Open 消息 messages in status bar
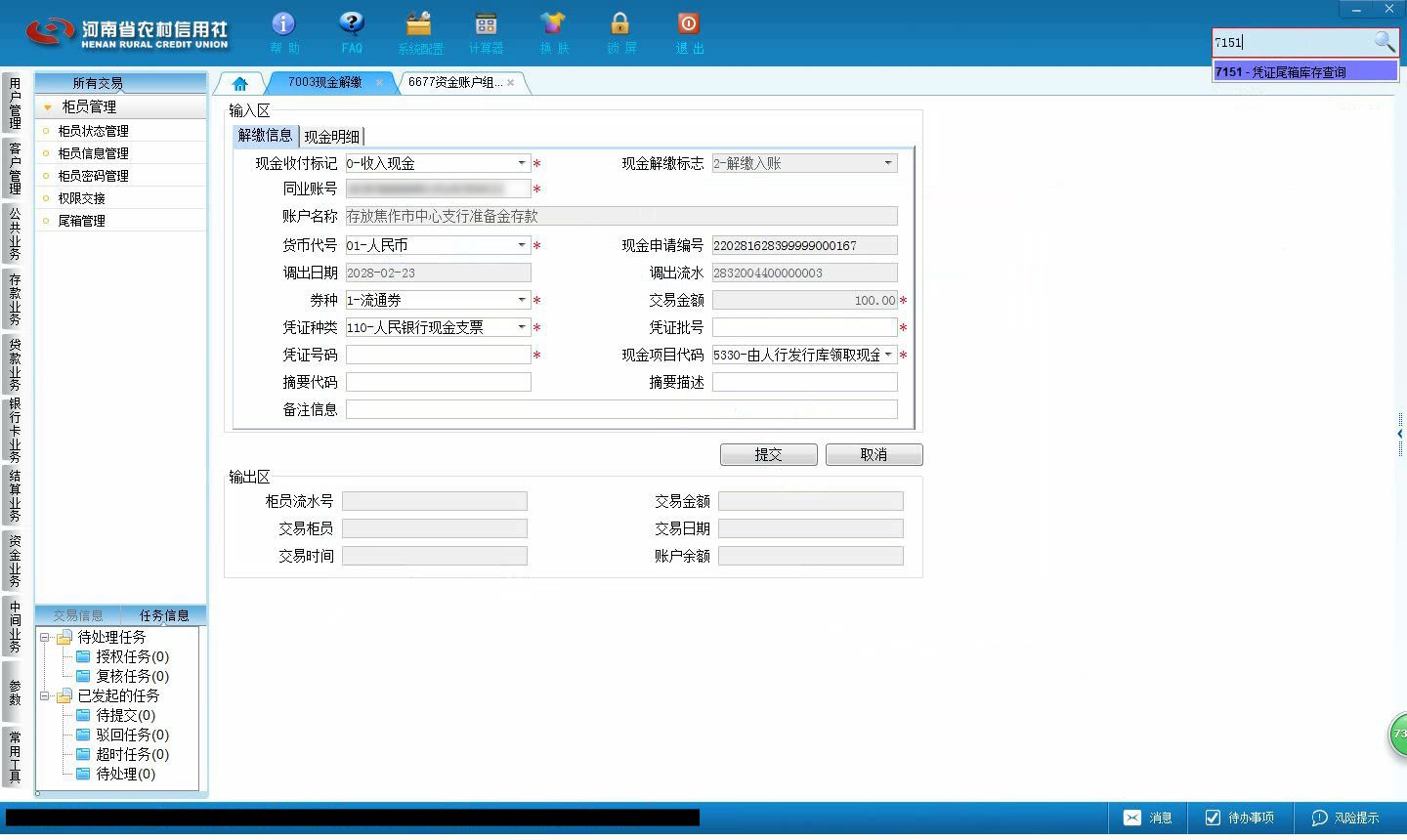Viewport: 1407px width, 840px height. pyautogui.click(x=1148, y=818)
